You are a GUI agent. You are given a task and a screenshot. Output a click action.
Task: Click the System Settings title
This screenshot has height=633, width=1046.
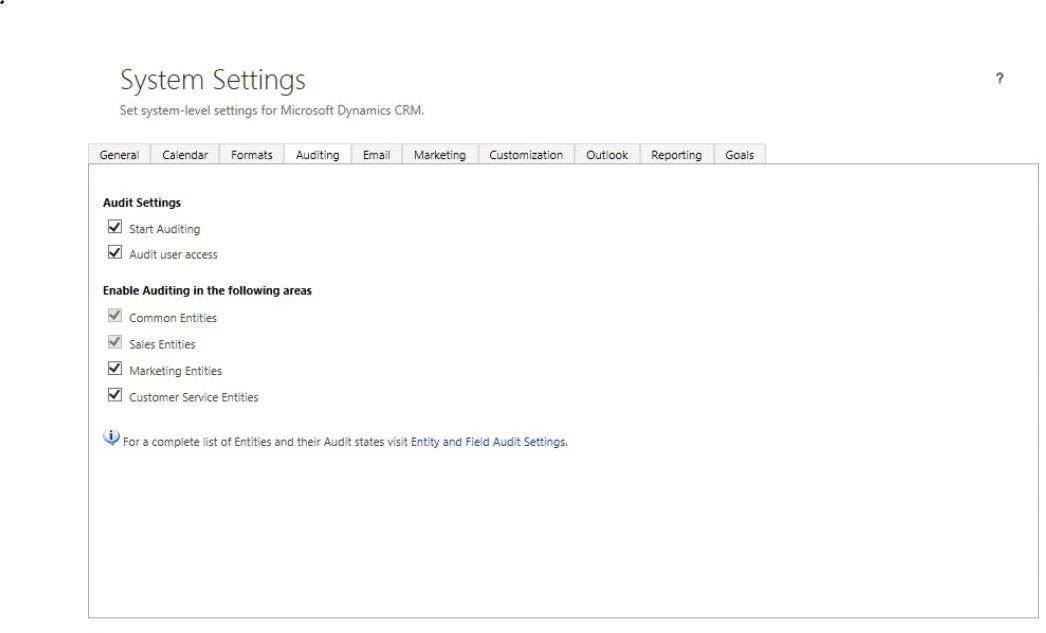pyautogui.click(x=213, y=80)
